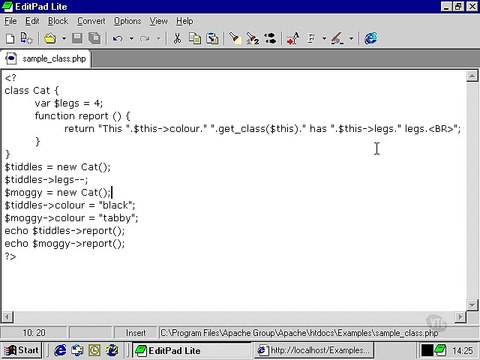Open the Help menu
The width and height of the screenshot is (480, 360).
(184, 21)
